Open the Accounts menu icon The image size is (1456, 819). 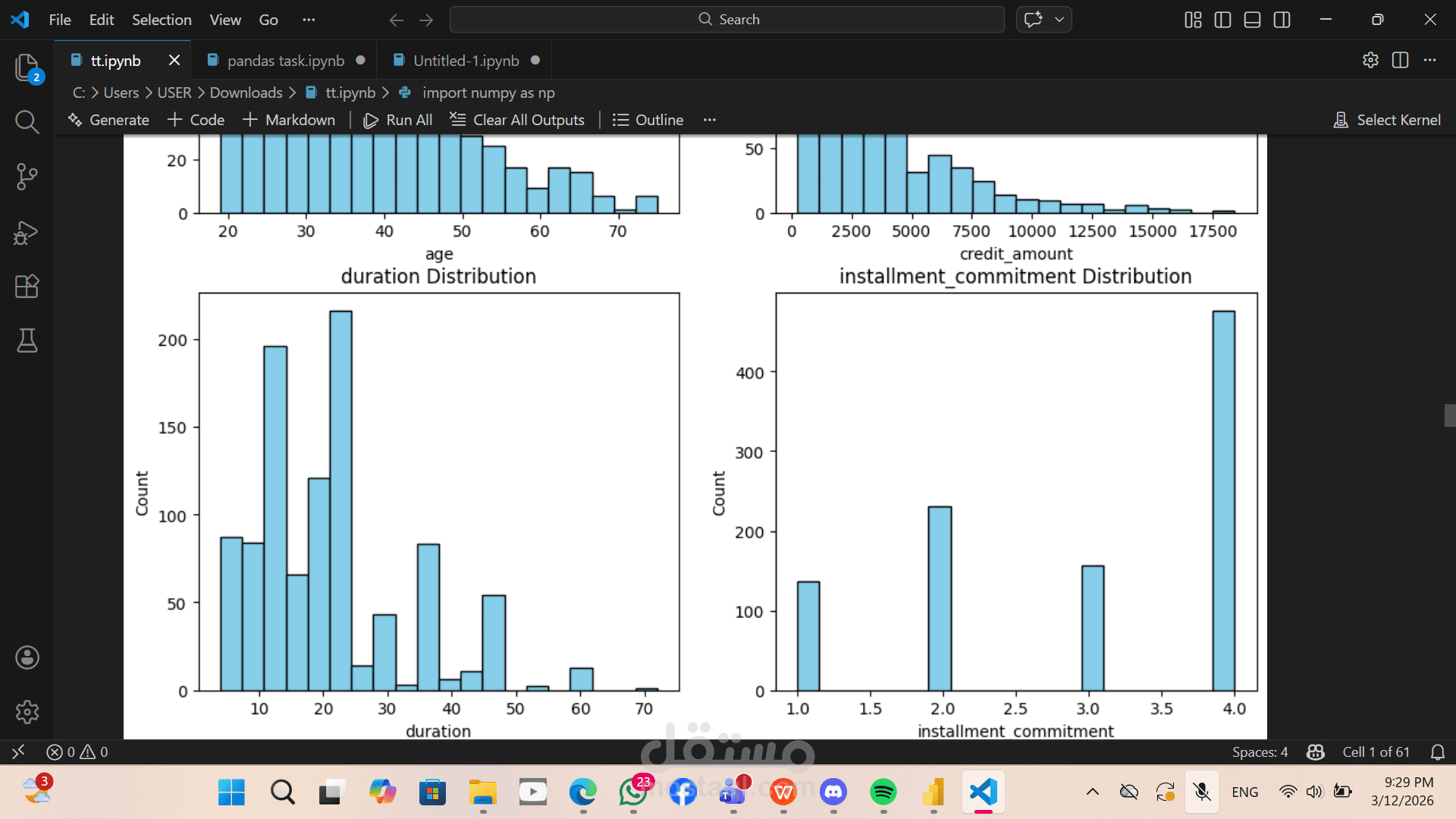coord(27,657)
